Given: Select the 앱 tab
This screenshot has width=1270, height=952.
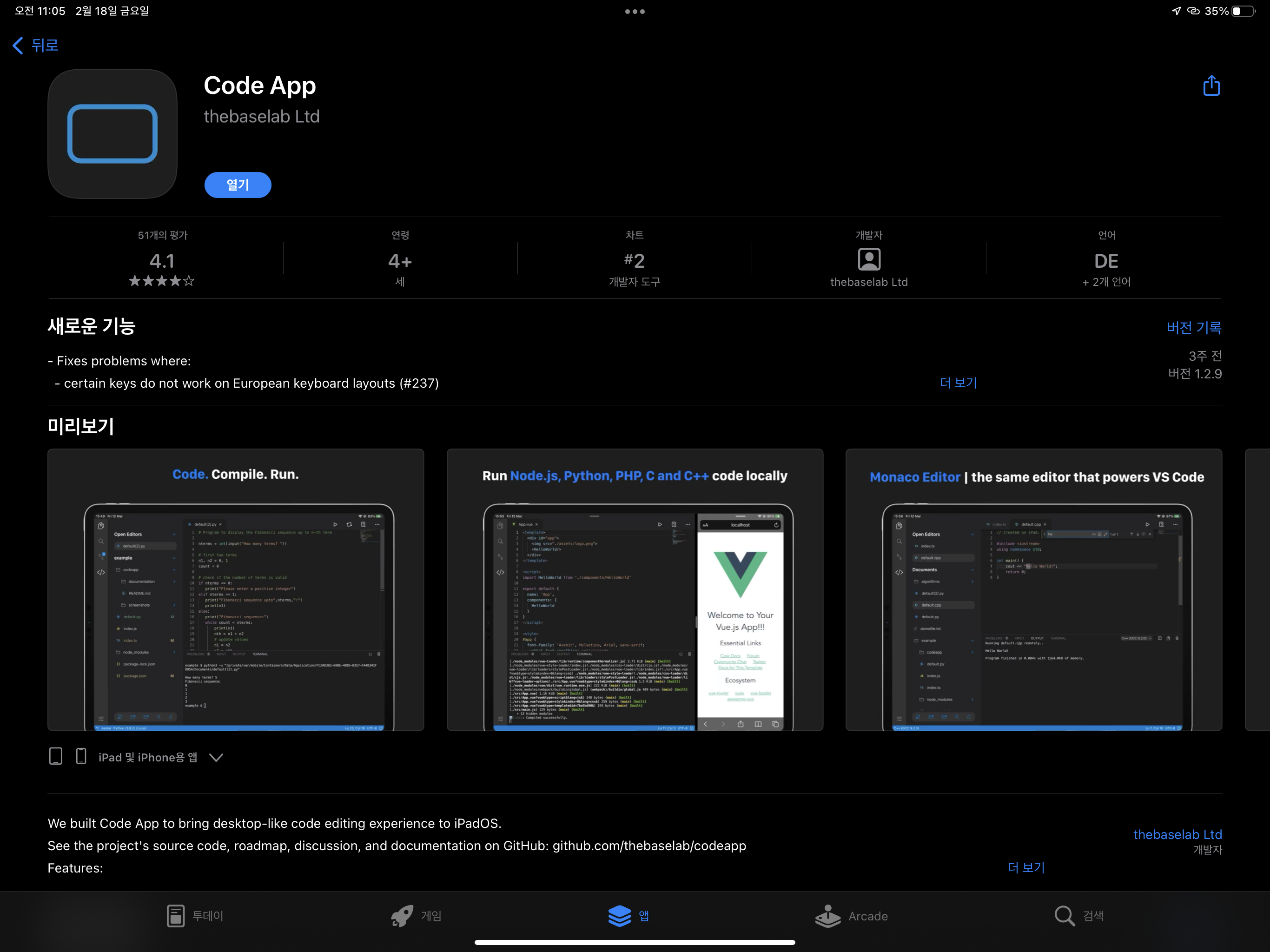Looking at the screenshot, I should pos(628,916).
